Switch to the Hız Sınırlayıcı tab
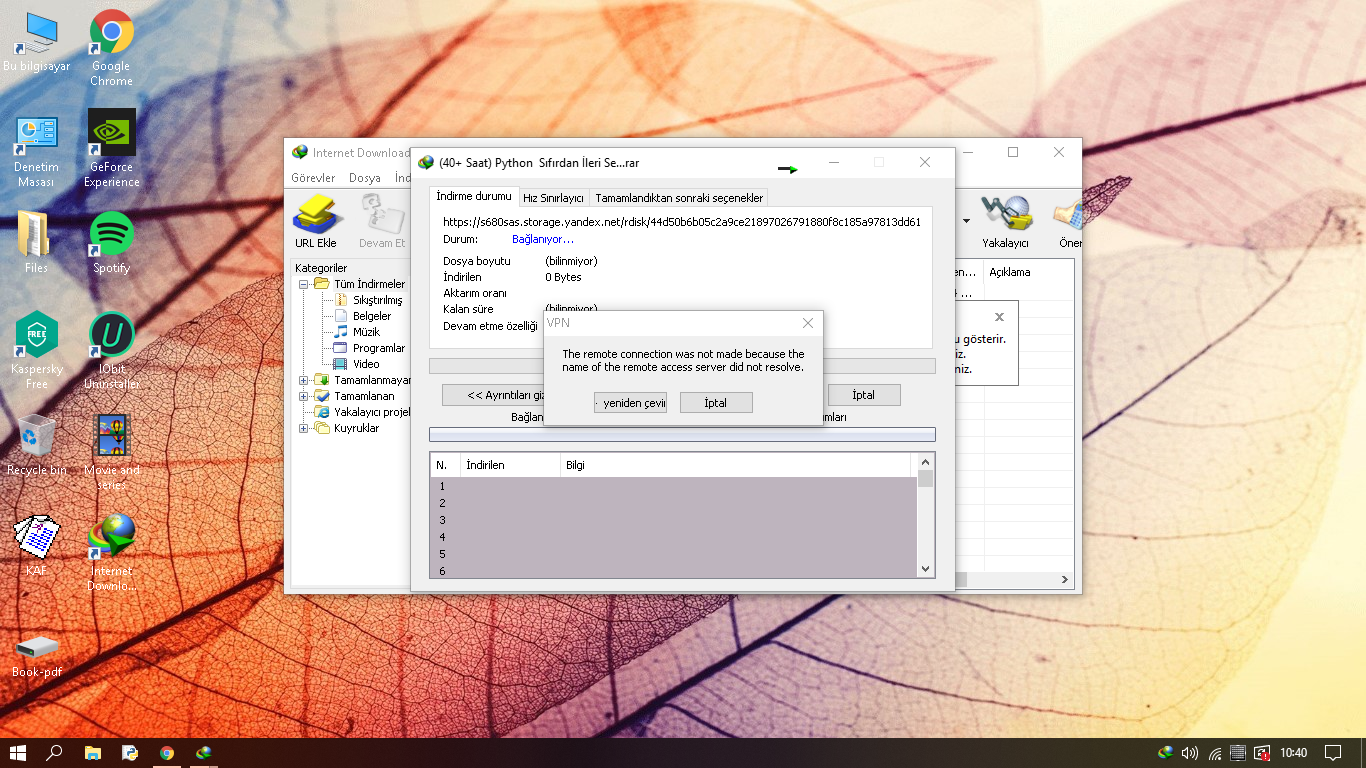Viewport: 1366px width, 768px height. (x=553, y=198)
